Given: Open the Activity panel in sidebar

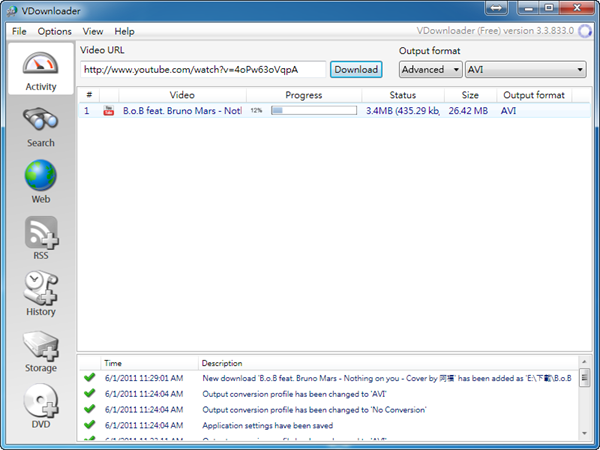Looking at the screenshot, I should click(41, 70).
